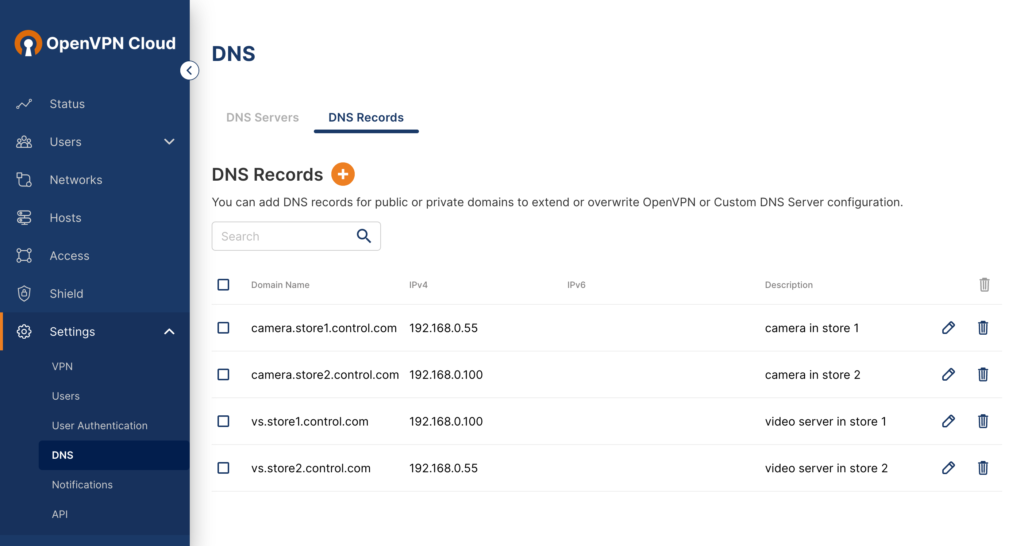
Task: Expand the Users sidebar section
Action: 169,142
